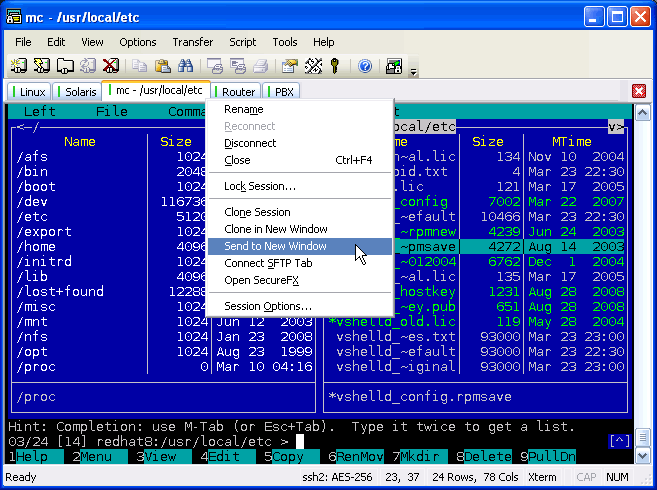The width and height of the screenshot is (657, 490).
Task: Choose Rename from the context menu
Action: (300, 109)
